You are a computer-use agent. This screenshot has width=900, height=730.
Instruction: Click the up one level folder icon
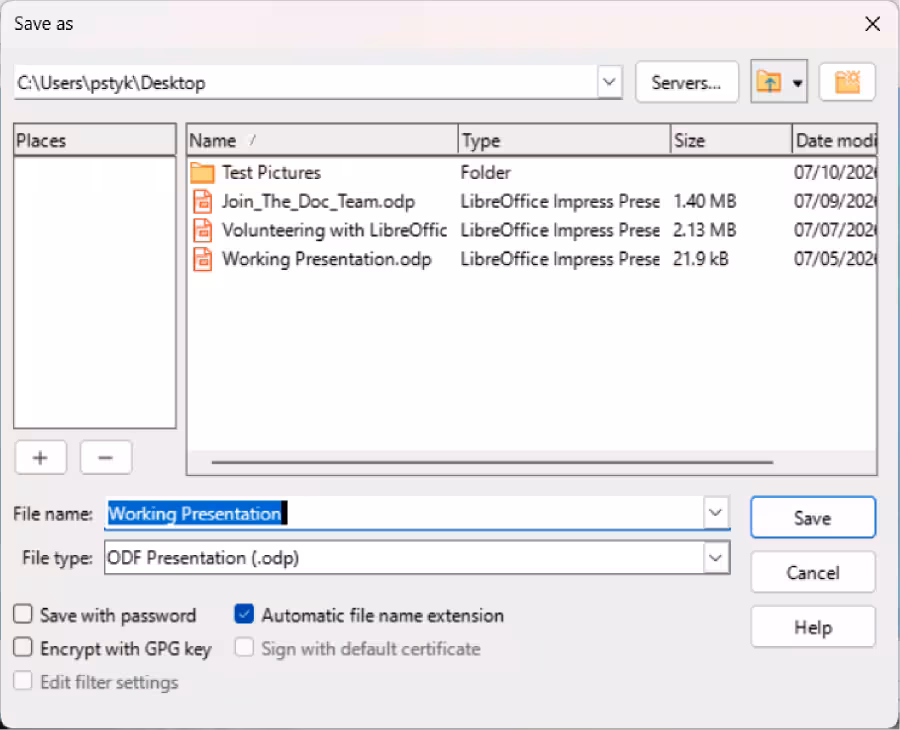(769, 83)
